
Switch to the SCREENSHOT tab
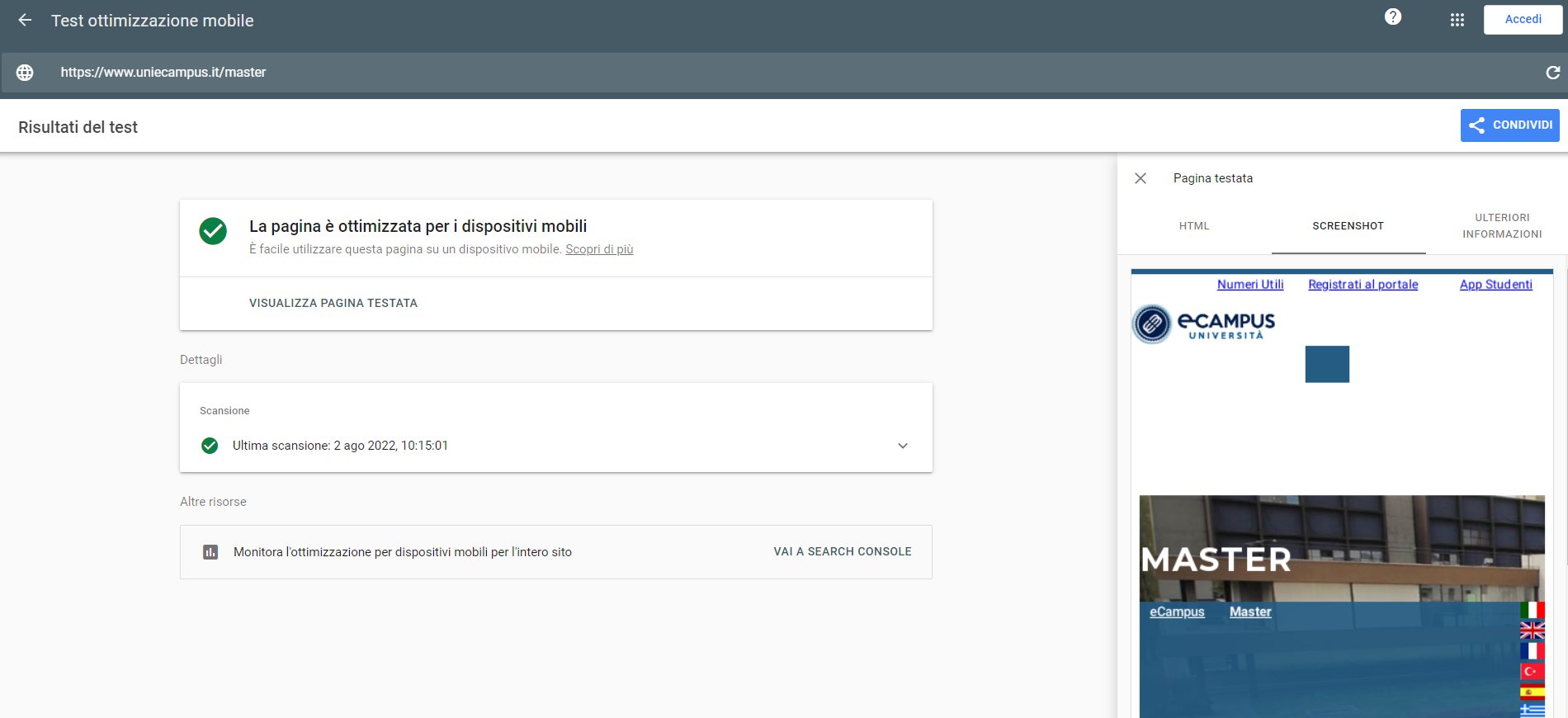pos(1348,226)
